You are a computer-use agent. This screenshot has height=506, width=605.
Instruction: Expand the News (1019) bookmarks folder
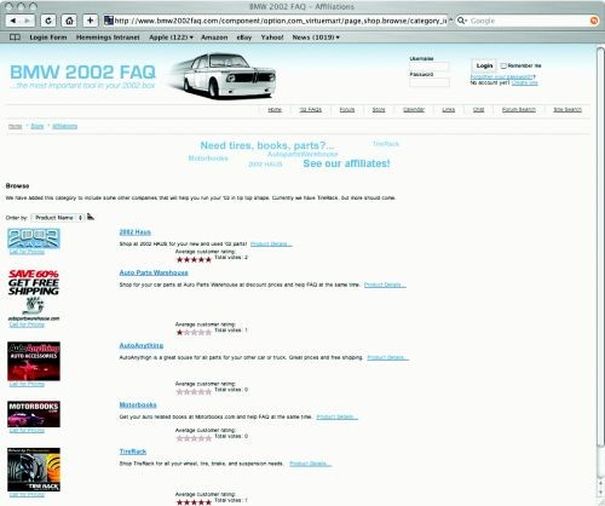point(316,37)
